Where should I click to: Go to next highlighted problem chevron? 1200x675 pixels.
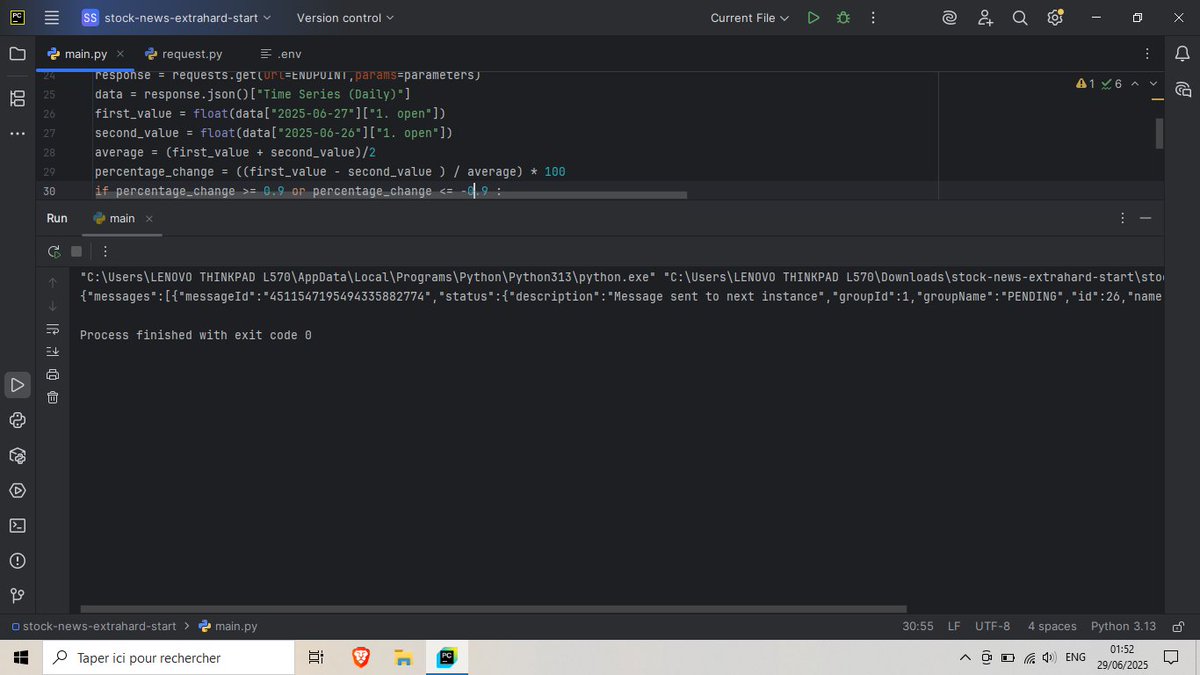(x=1153, y=84)
